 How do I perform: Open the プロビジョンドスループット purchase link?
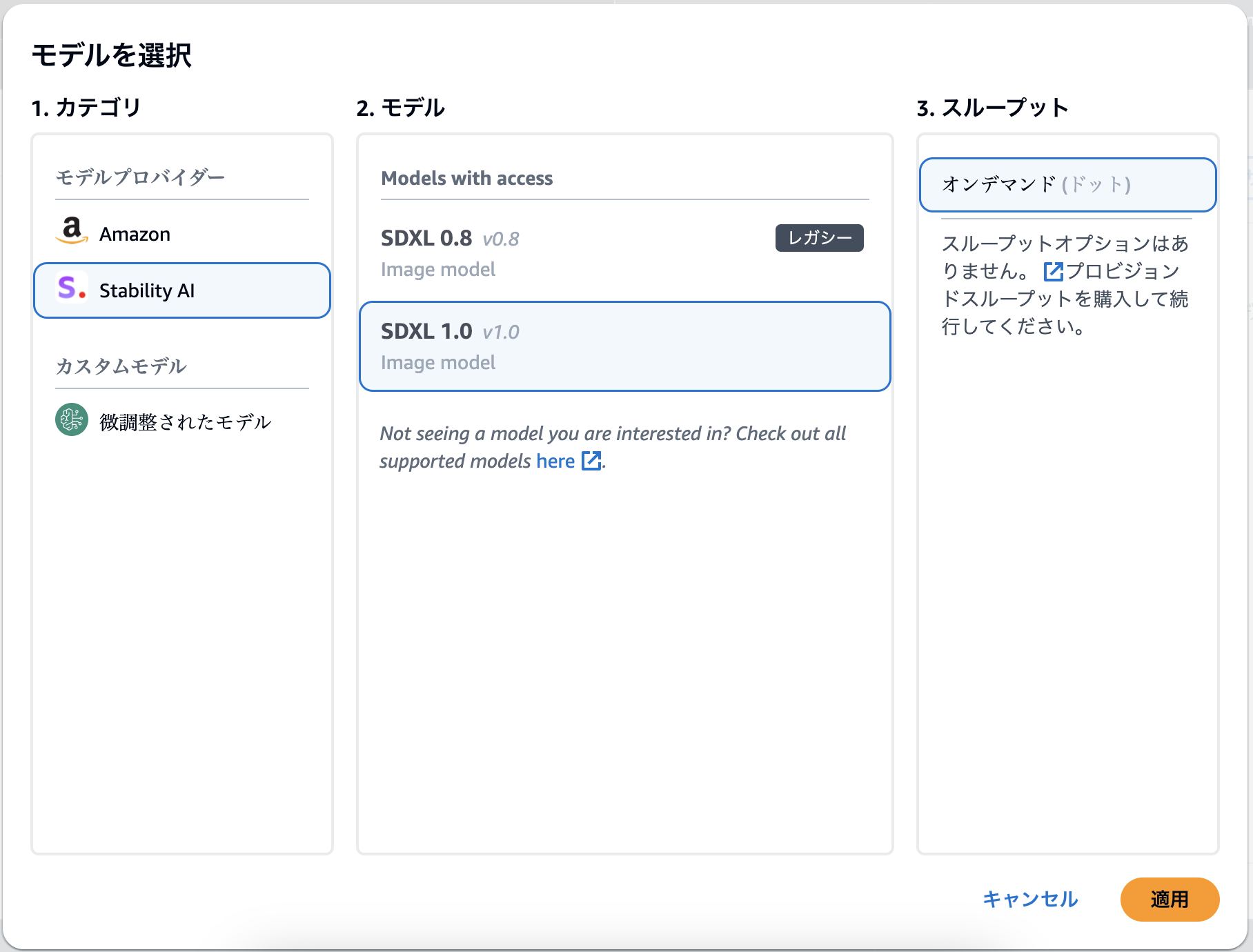(x=1065, y=285)
